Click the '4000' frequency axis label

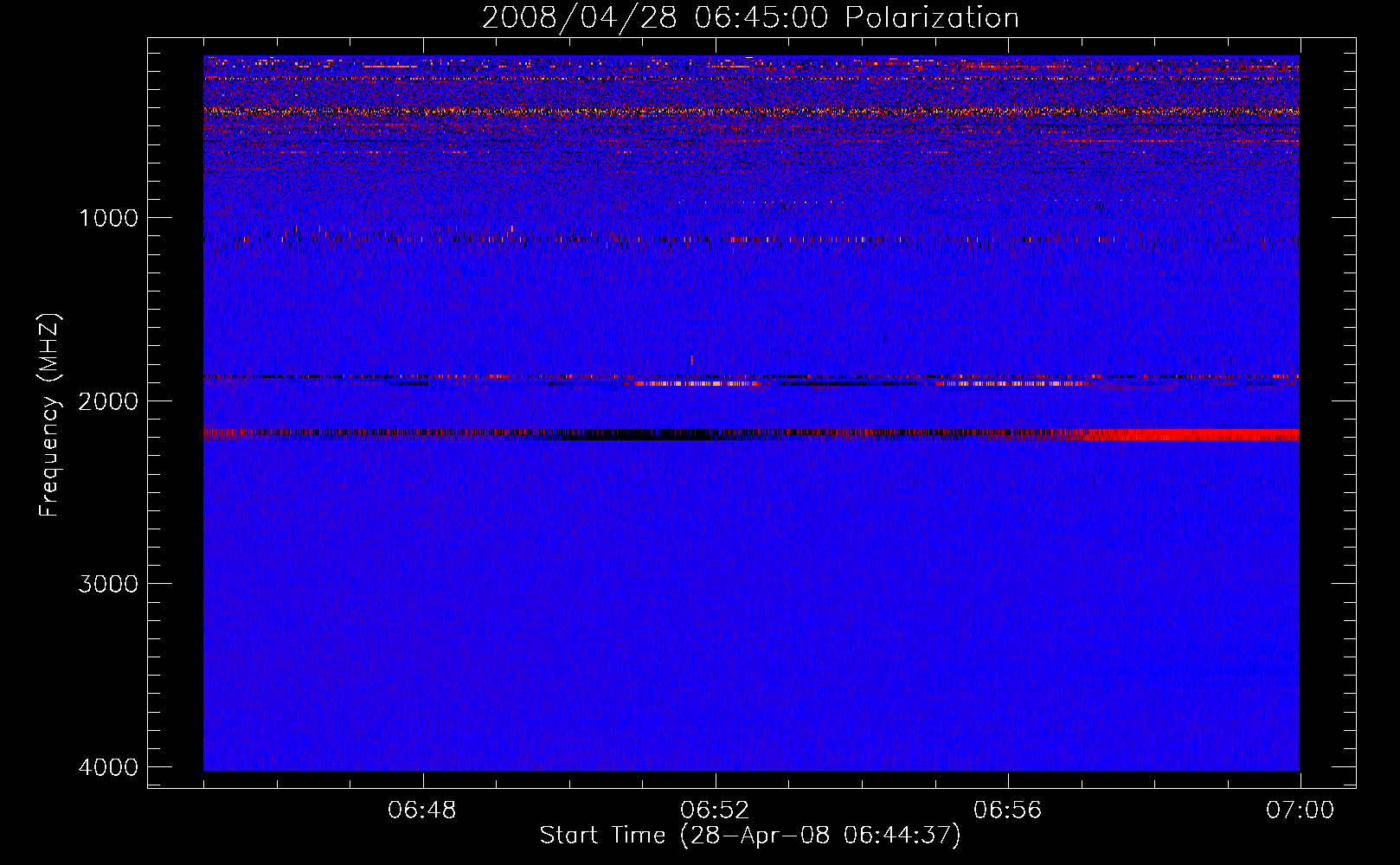(108, 767)
